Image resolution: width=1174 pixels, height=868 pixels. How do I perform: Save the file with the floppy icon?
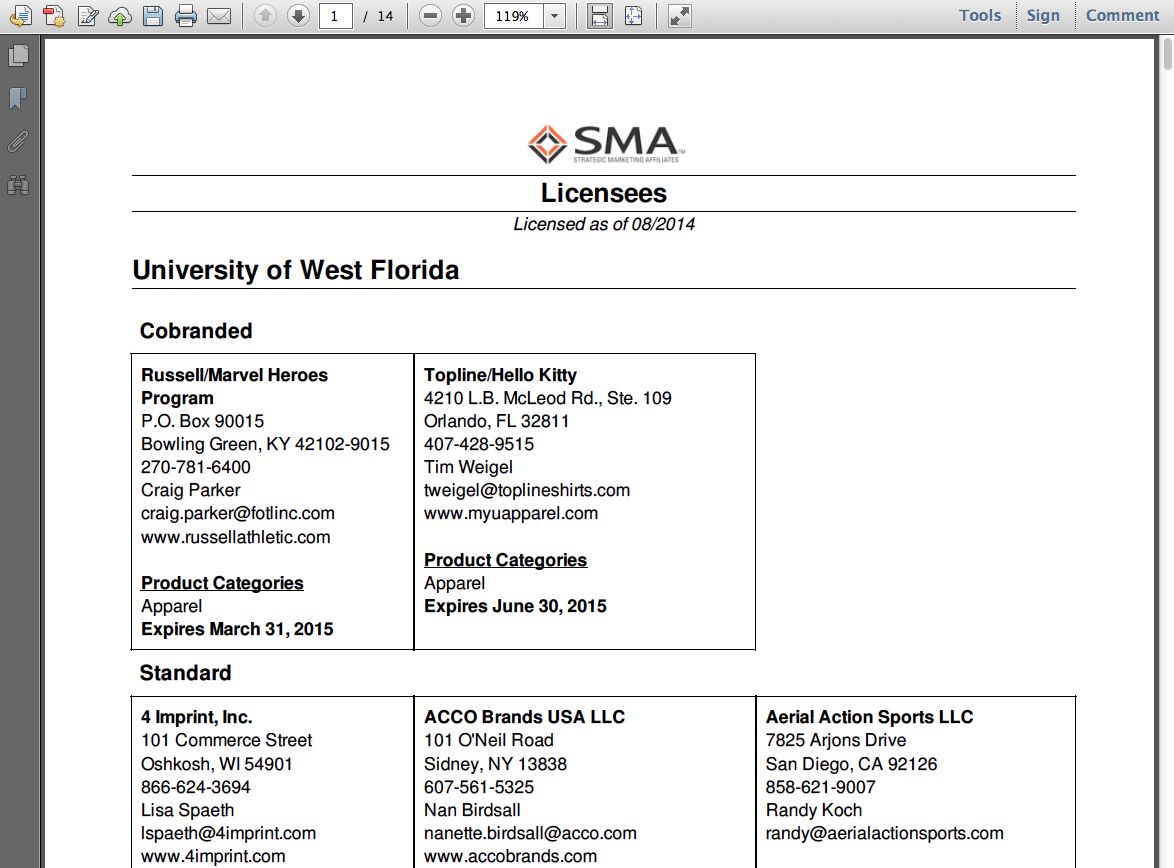[153, 16]
